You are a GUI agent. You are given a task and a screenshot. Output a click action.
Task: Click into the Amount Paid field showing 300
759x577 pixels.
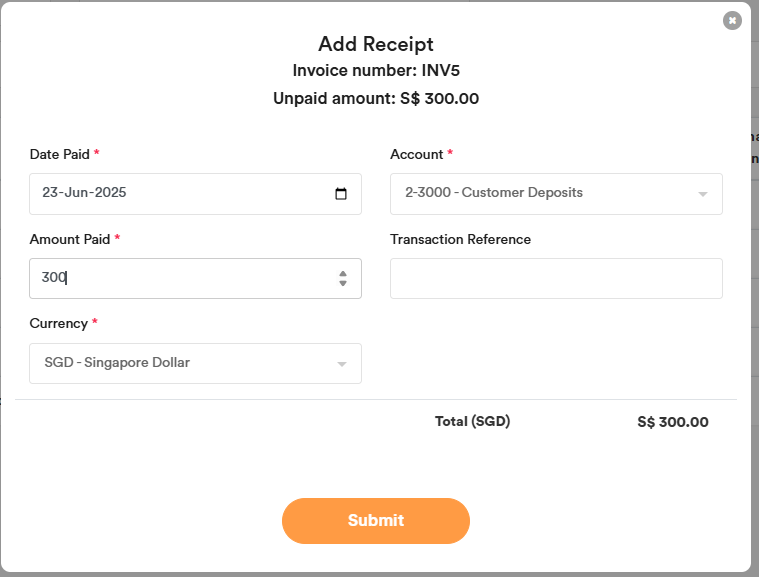(x=180, y=278)
